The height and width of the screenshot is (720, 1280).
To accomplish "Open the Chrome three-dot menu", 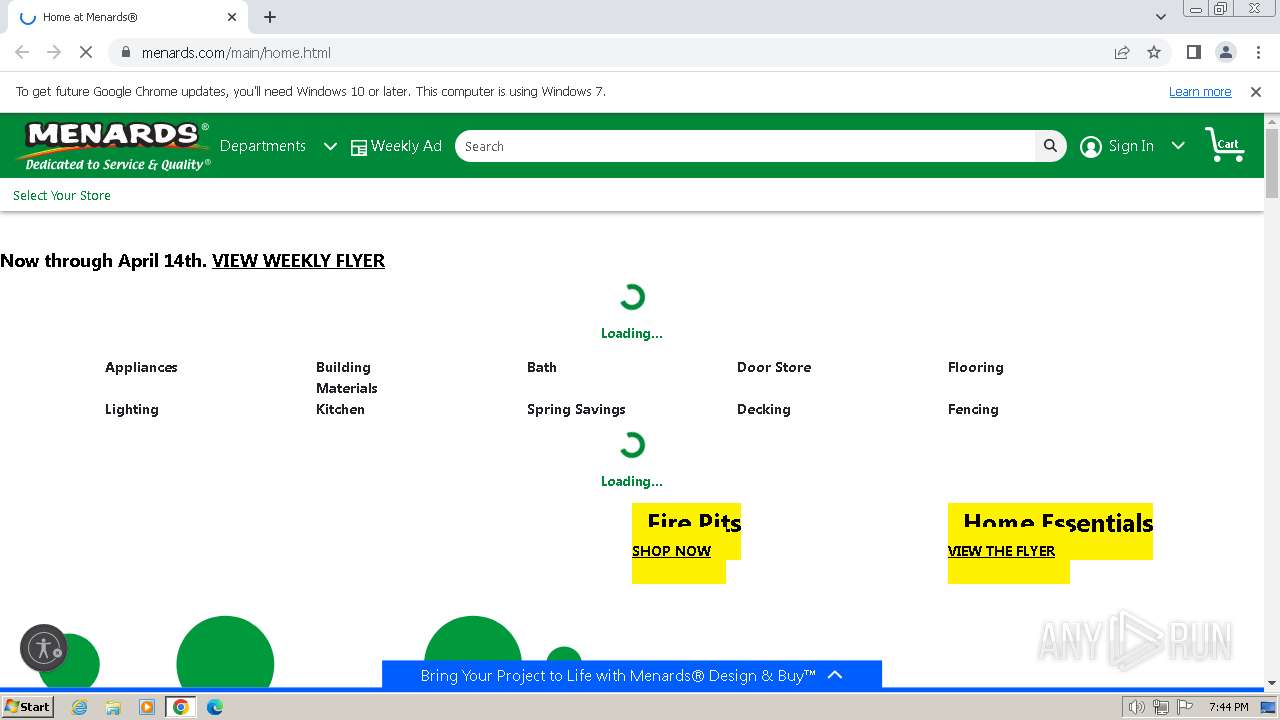I will (1258, 52).
